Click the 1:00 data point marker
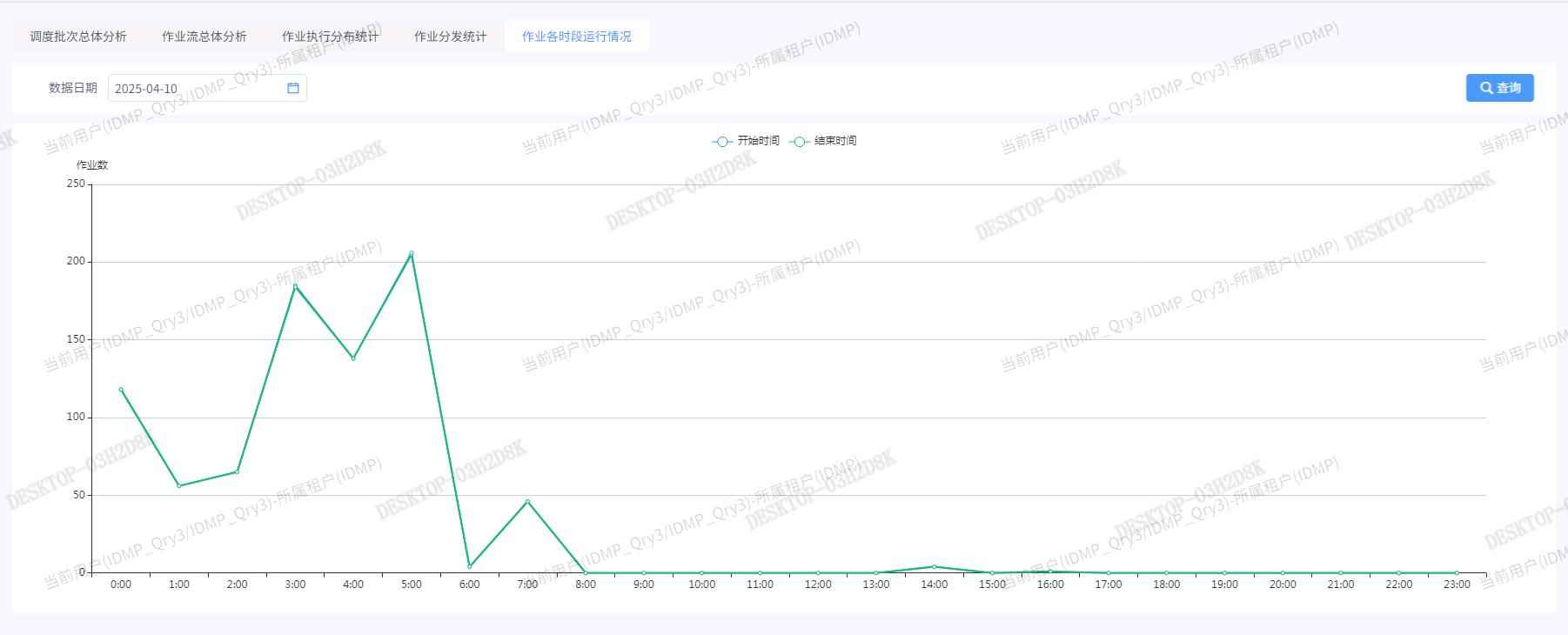 [179, 485]
